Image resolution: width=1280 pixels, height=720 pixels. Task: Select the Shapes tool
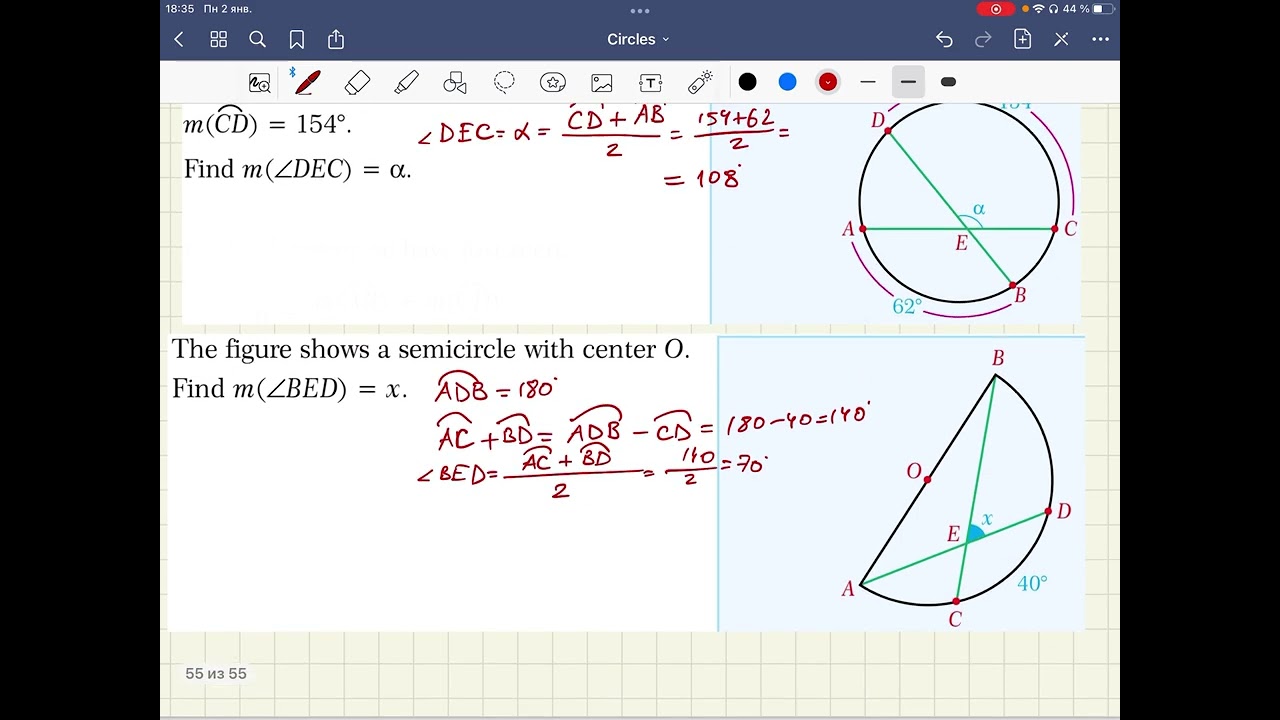455,82
